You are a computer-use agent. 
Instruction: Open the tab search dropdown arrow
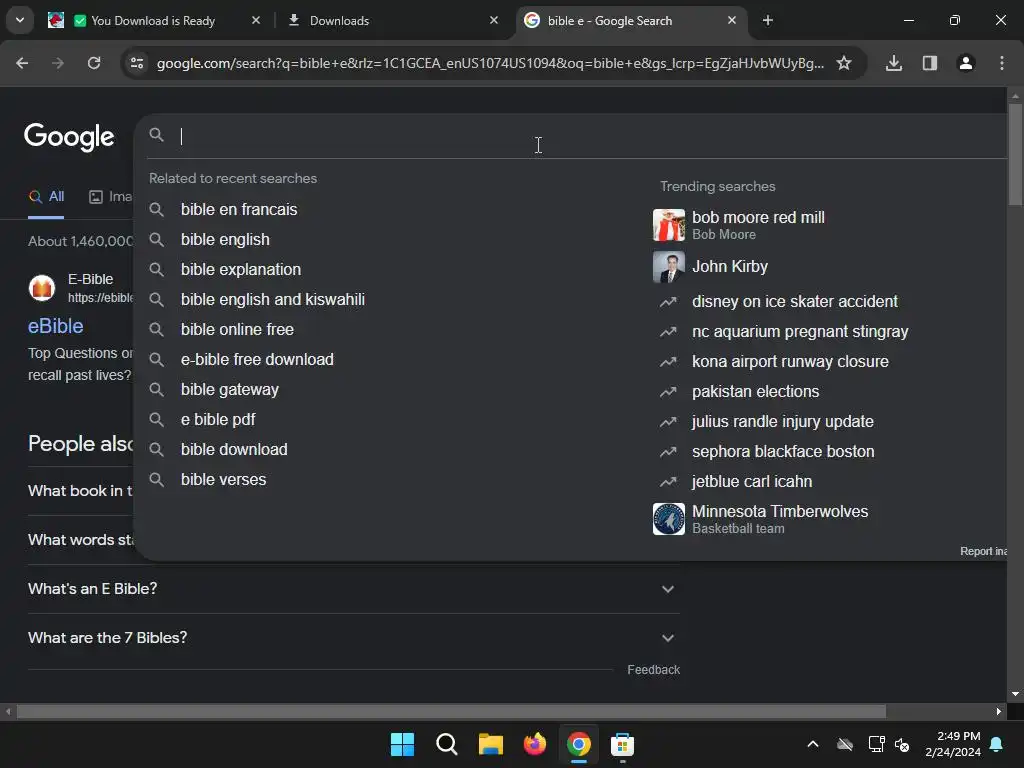click(x=20, y=20)
